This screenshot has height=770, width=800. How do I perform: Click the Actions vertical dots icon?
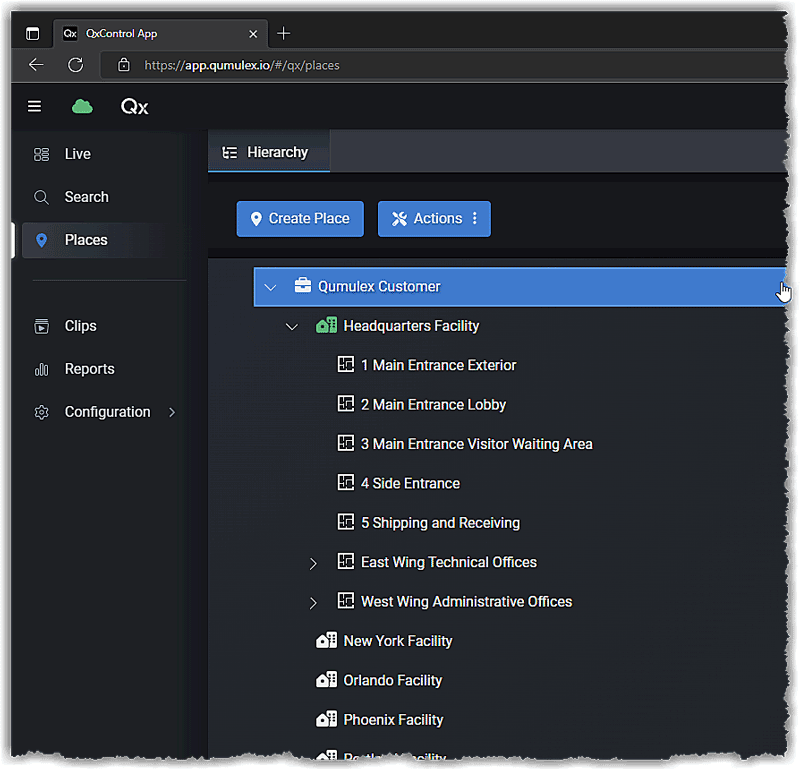475,218
